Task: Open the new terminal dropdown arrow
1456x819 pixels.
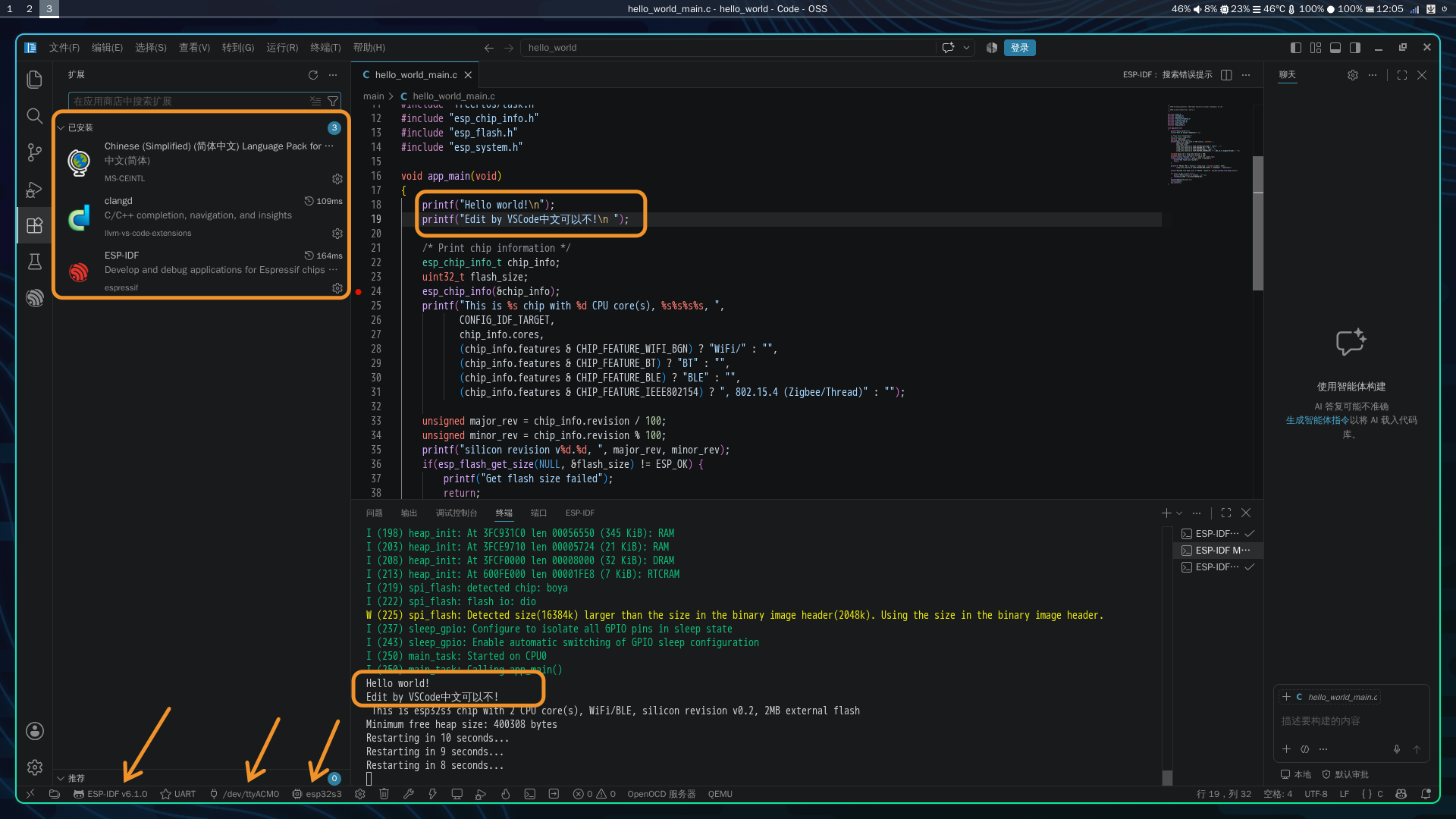Action: point(1179,513)
